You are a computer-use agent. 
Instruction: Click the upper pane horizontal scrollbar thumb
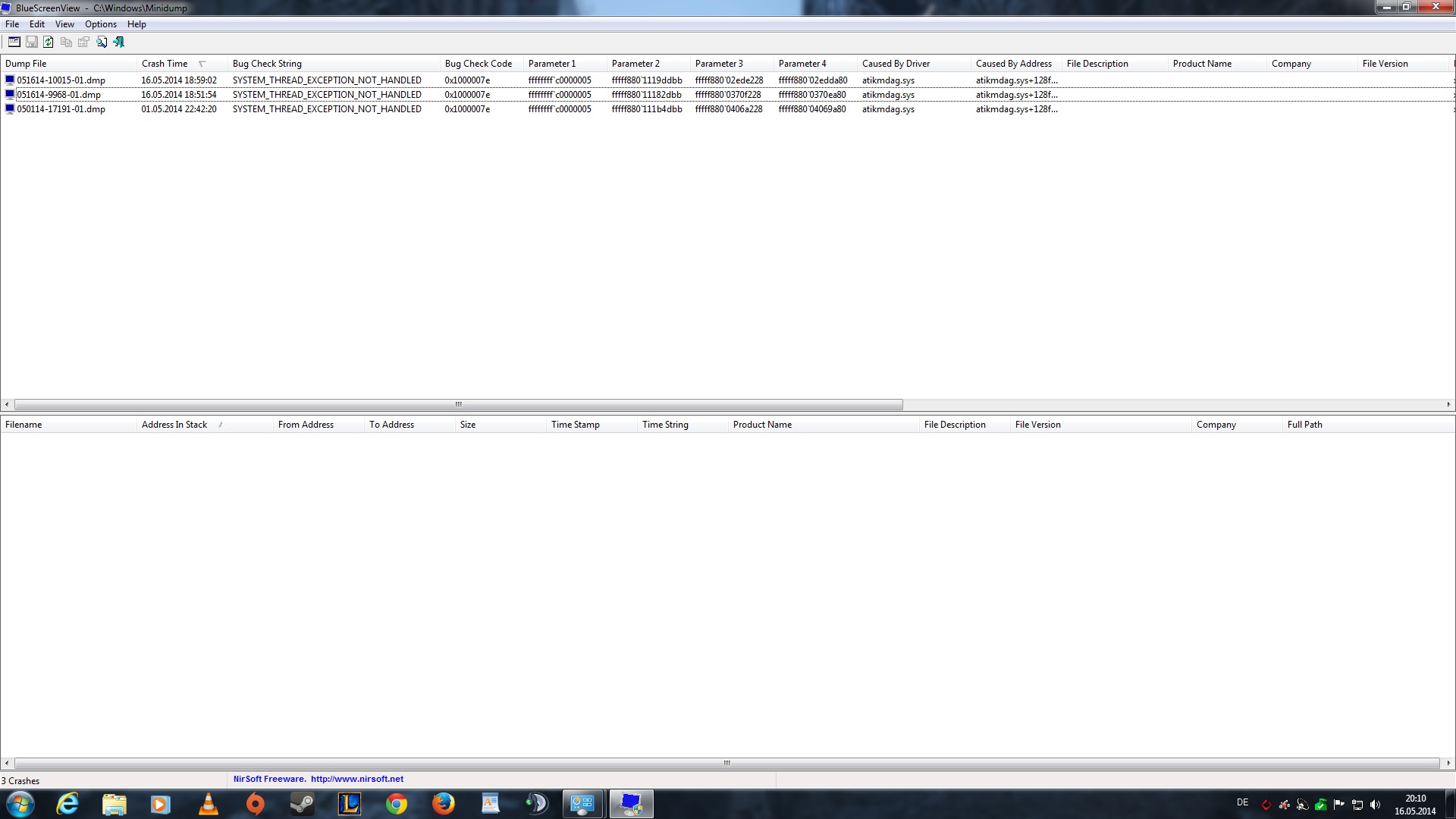[x=458, y=404]
